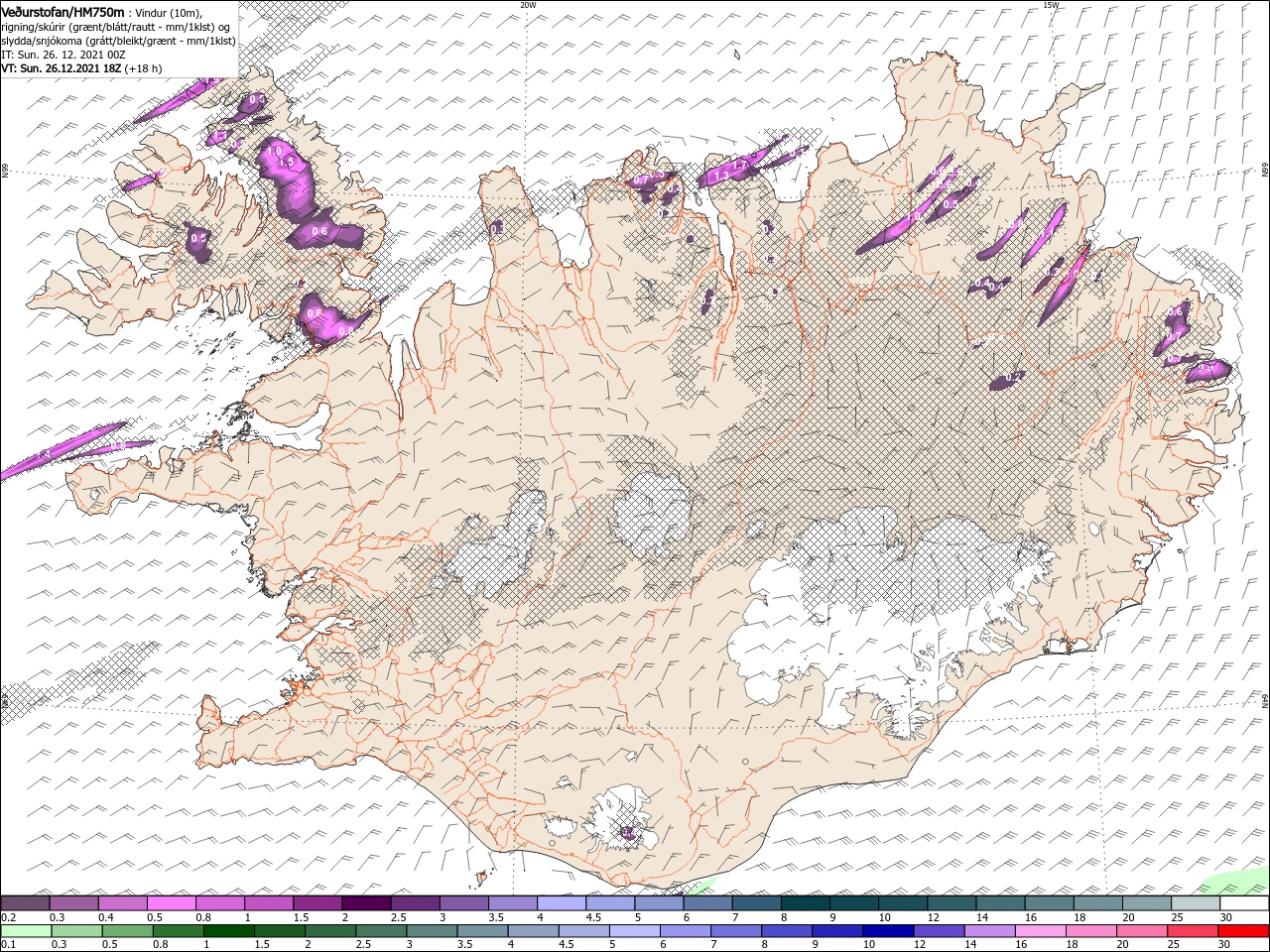This screenshot has width=1270, height=952.
Task: Select the light green 0.1 rain legend swatch
Action: [x=25, y=931]
